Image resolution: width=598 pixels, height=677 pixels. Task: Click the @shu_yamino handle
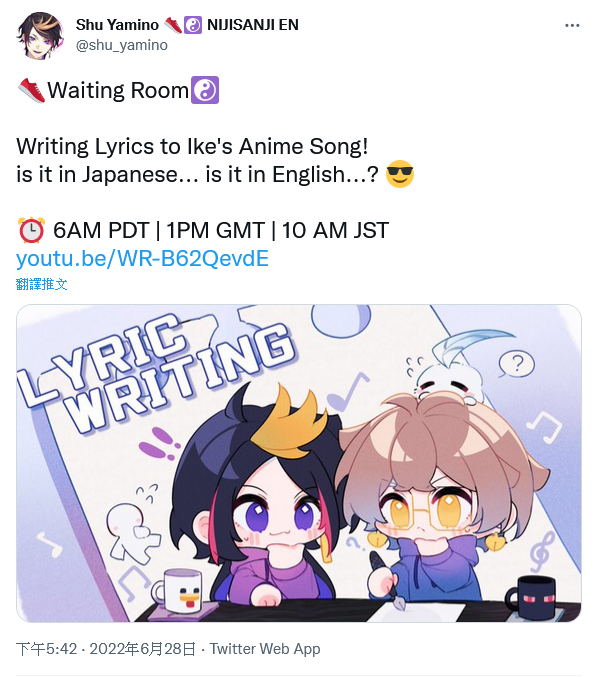[x=122, y=45]
